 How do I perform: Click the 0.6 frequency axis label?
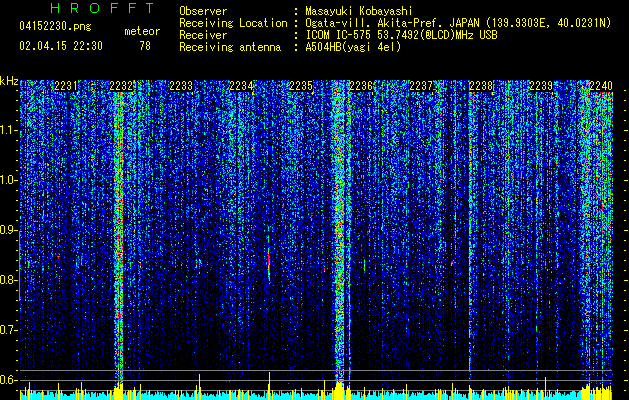coord(8,380)
